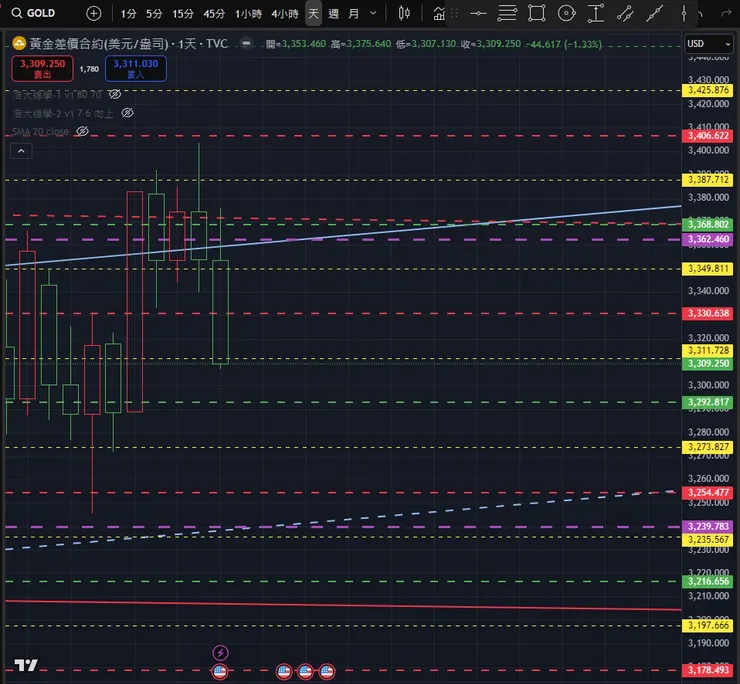The image size is (740, 684).
Task: Select the circle drawing tool
Action: click(566, 13)
